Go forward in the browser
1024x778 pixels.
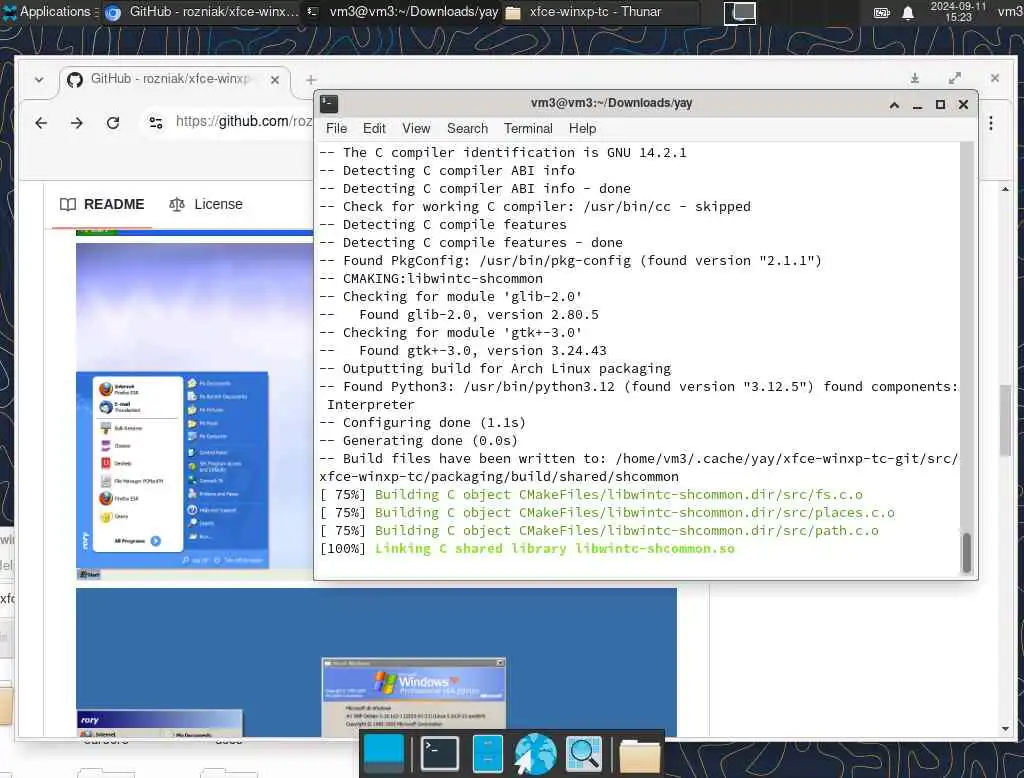76,123
